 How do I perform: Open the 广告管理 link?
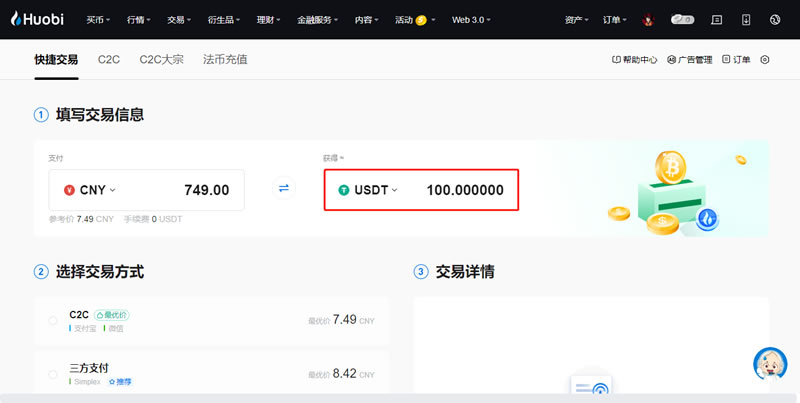(x=690, y=60)
